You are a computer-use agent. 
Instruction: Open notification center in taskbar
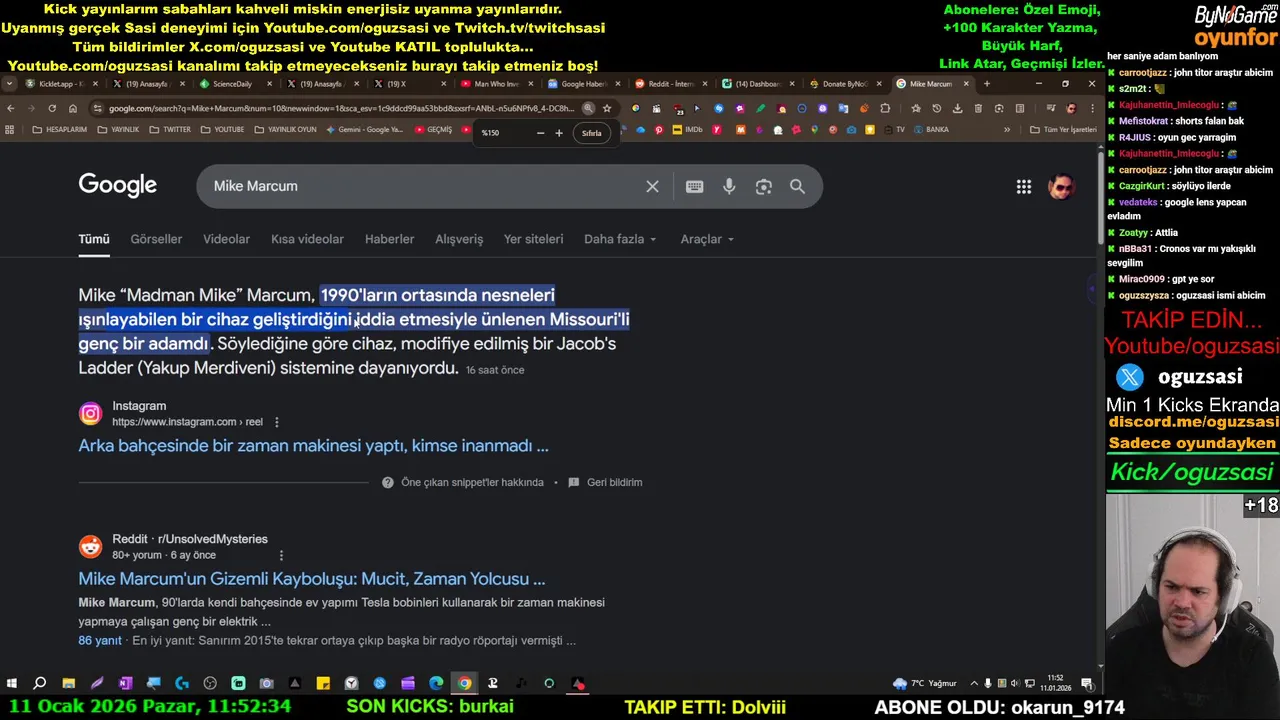click(1087, 684)
